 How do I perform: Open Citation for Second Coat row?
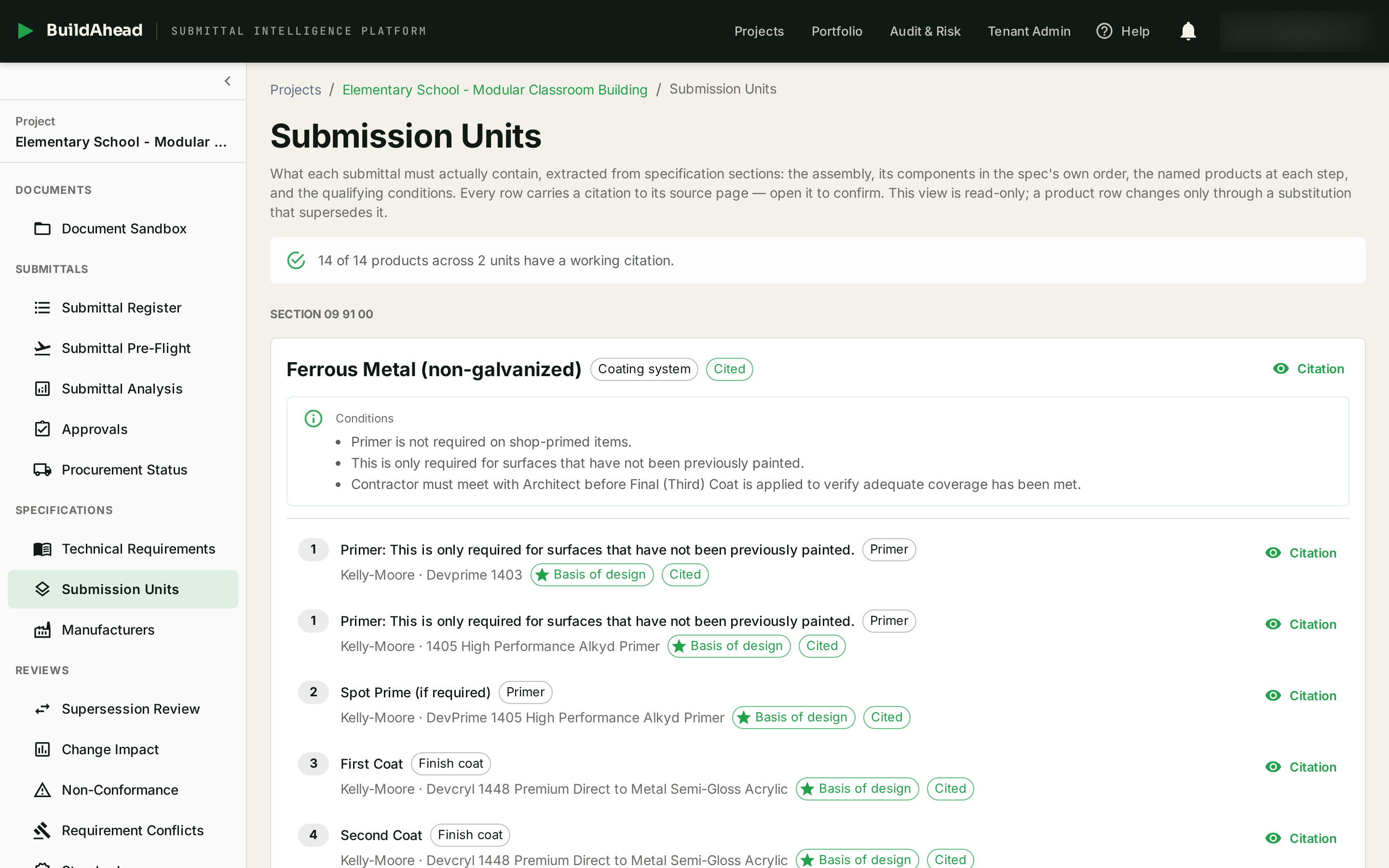coord(1301,838)
